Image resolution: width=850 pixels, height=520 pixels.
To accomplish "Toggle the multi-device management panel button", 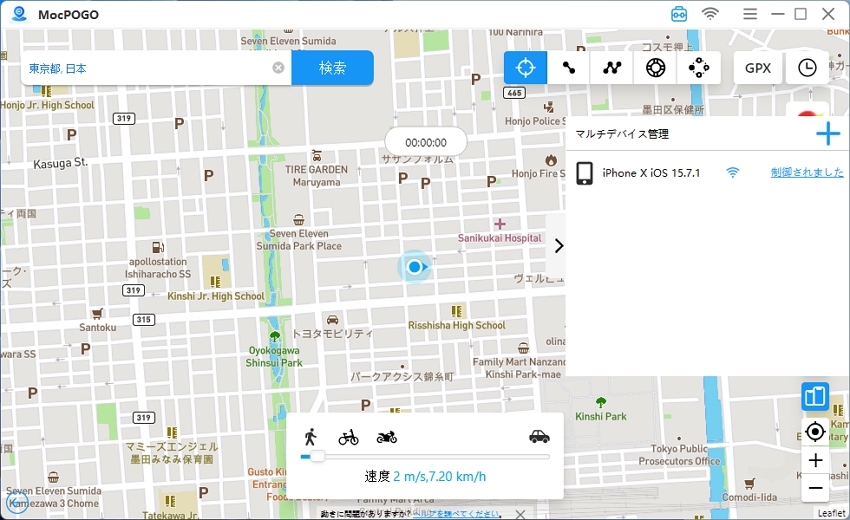I will tap(815, 396).
